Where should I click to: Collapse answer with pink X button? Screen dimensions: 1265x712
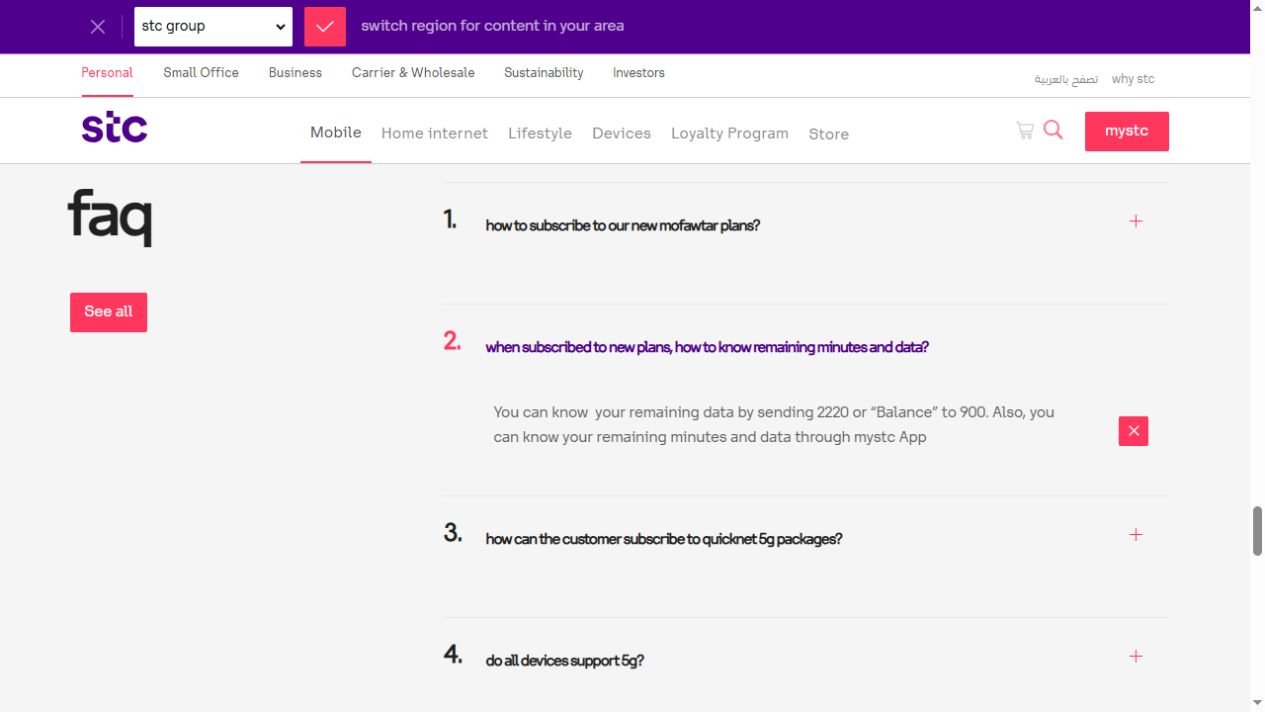1133,431
